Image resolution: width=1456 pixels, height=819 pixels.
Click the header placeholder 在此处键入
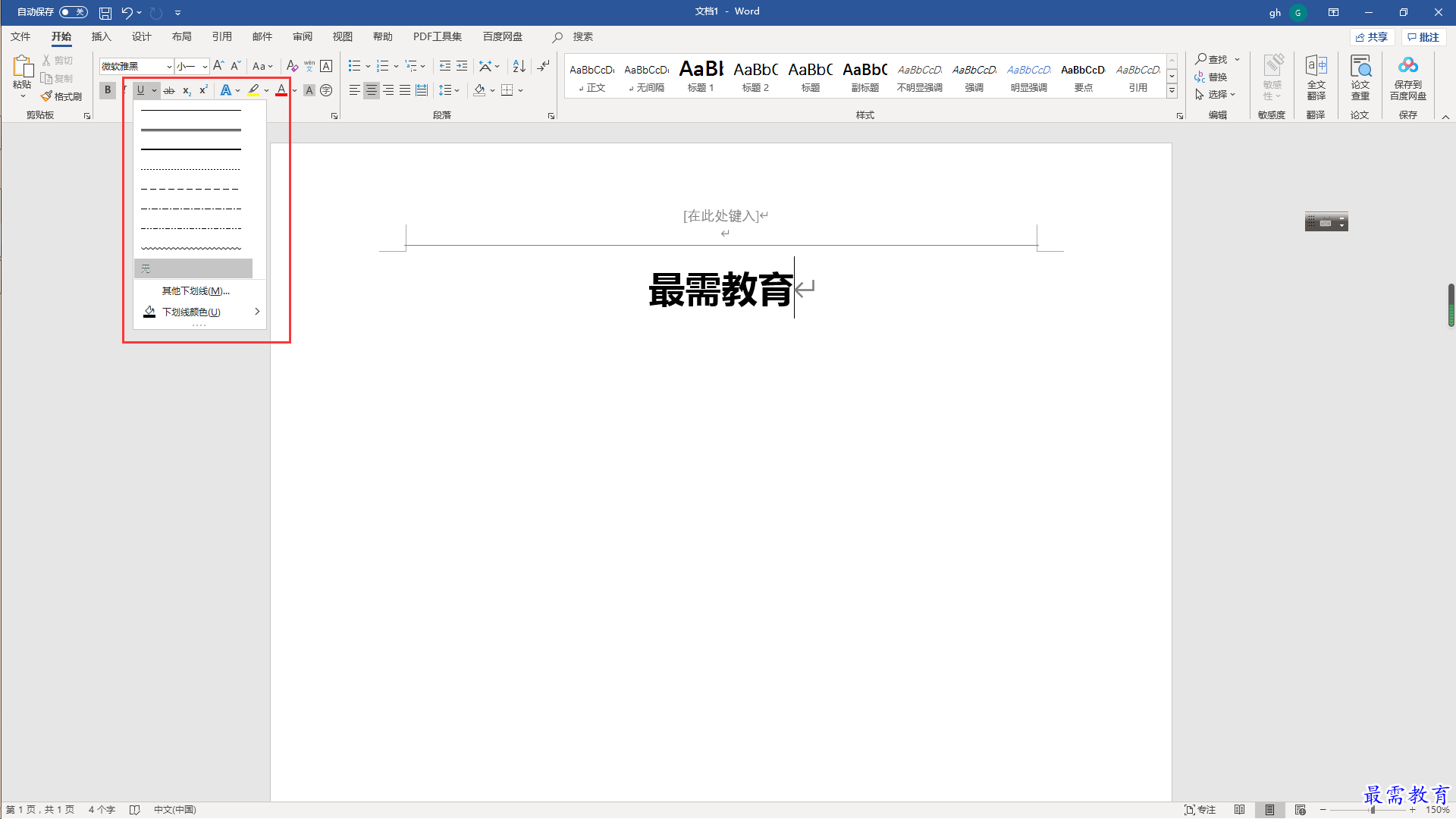[x=721, y=216]
